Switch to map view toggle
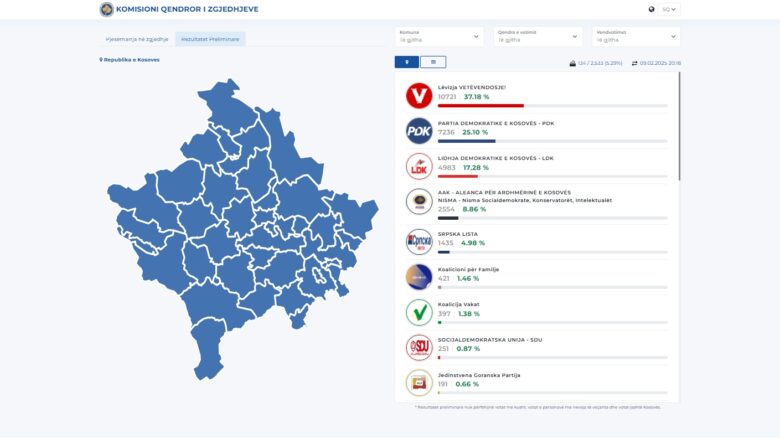The height and width of the screenshot is (439, 780). coord(407,62)
